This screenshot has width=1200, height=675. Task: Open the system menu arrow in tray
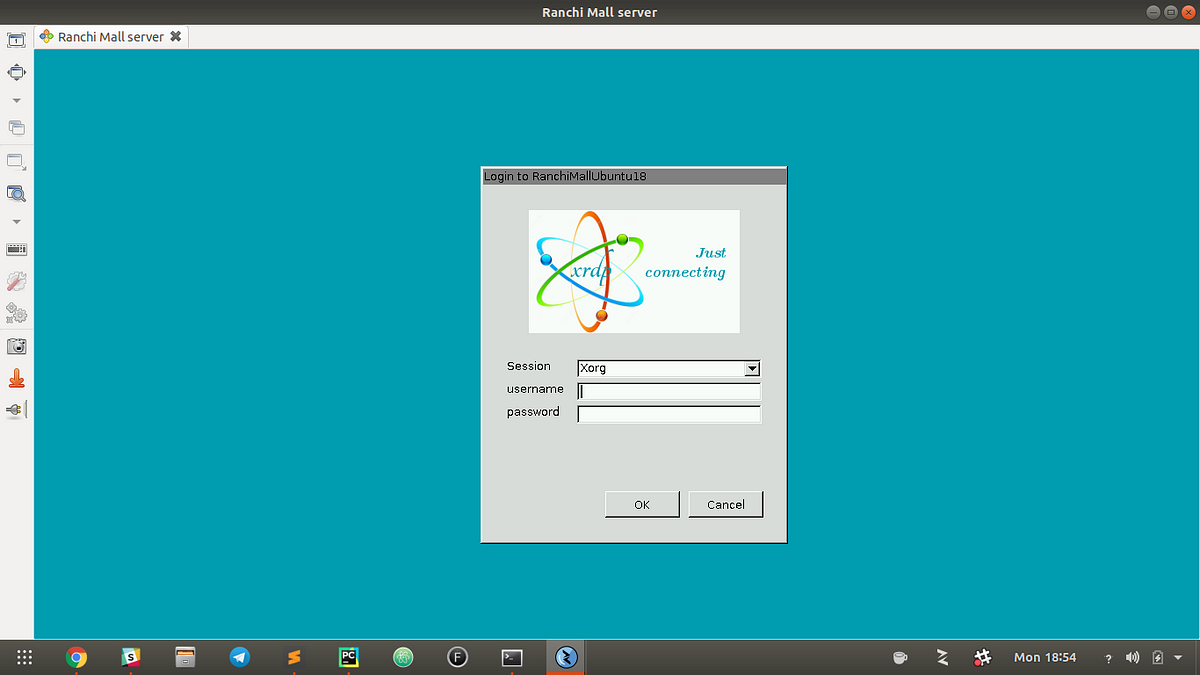tap(1178, 658)
